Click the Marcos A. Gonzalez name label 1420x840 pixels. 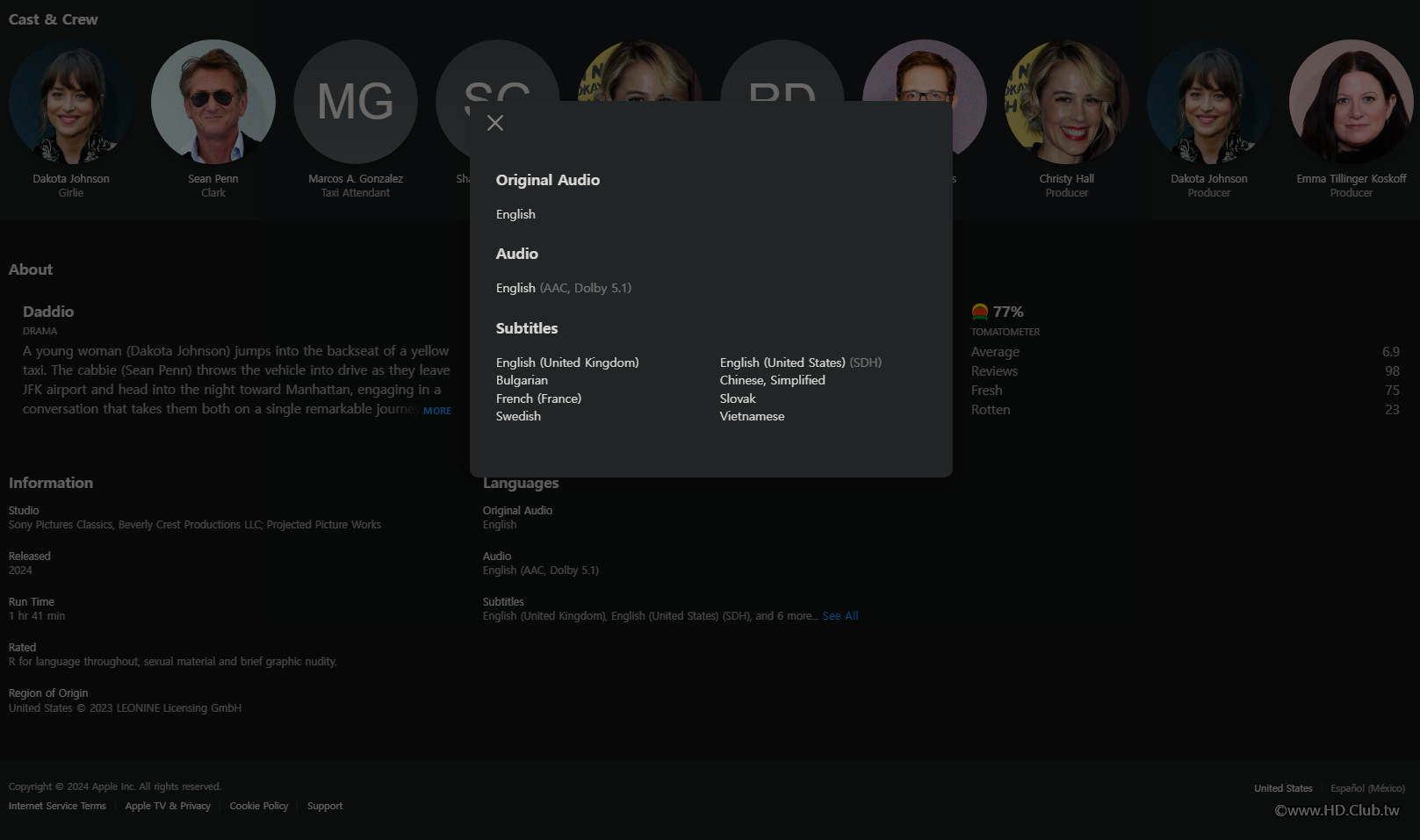tap(356, 178)
